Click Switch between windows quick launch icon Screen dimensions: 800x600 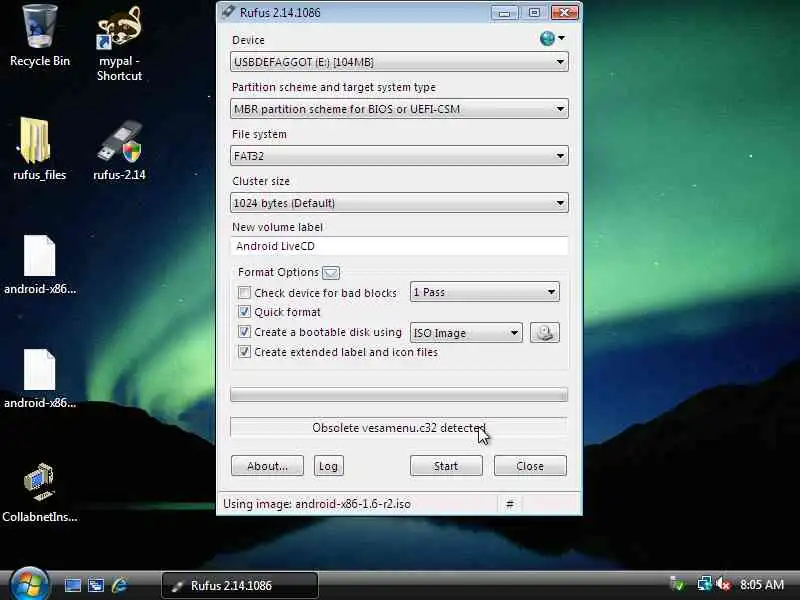(x=96, y=585)
